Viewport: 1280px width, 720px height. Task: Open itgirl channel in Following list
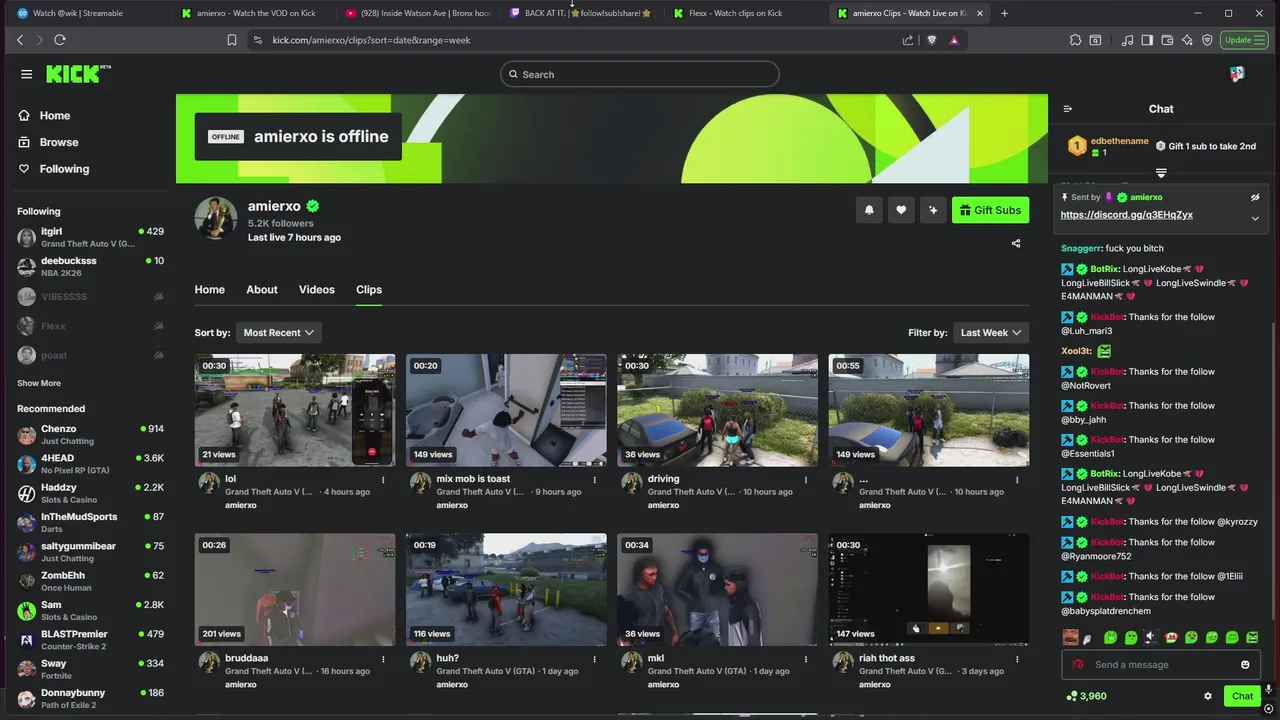(90, 237)
